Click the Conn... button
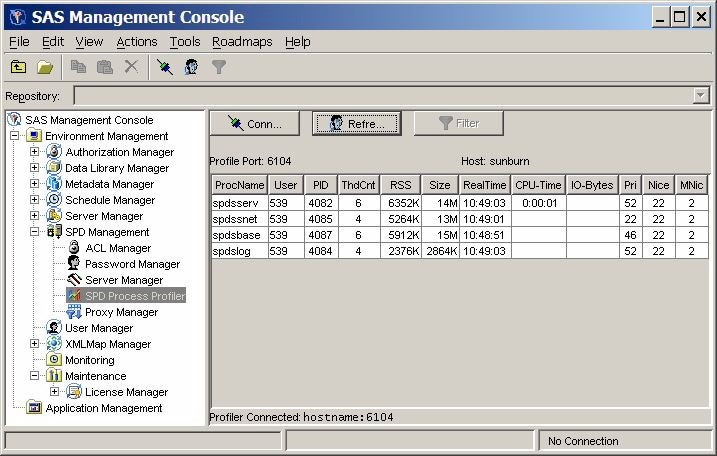This screenshot has width=717, height=456. (255, 124)
